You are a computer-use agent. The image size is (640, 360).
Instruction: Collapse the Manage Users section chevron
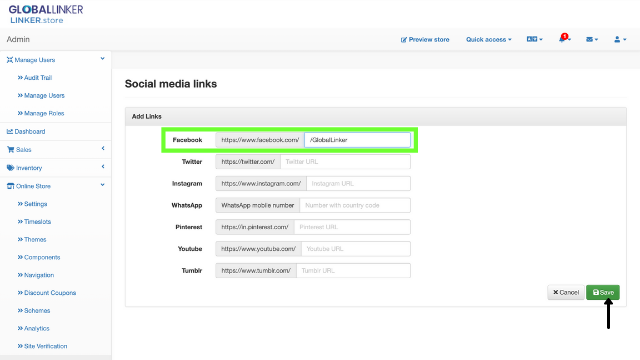[x=102, y=59]
